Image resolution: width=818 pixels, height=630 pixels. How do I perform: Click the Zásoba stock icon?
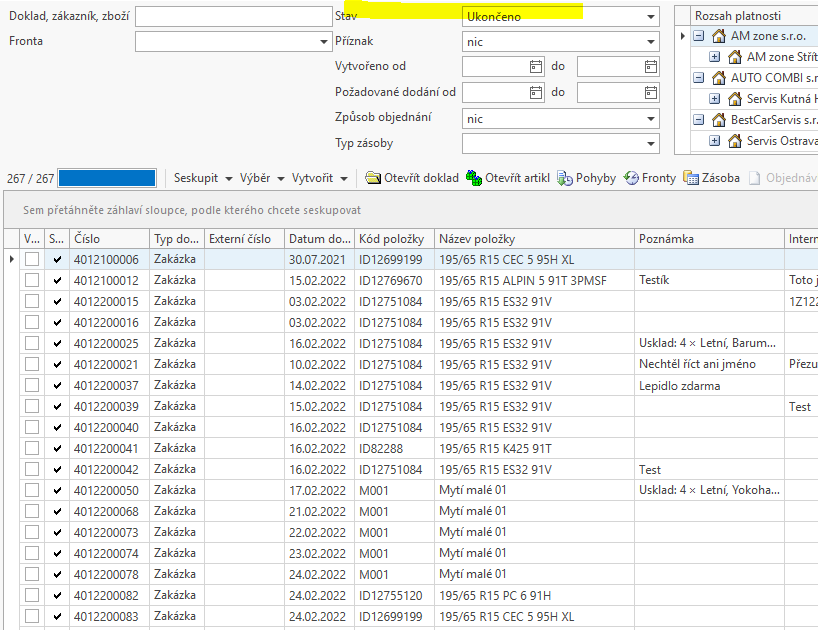click(691, 178)
